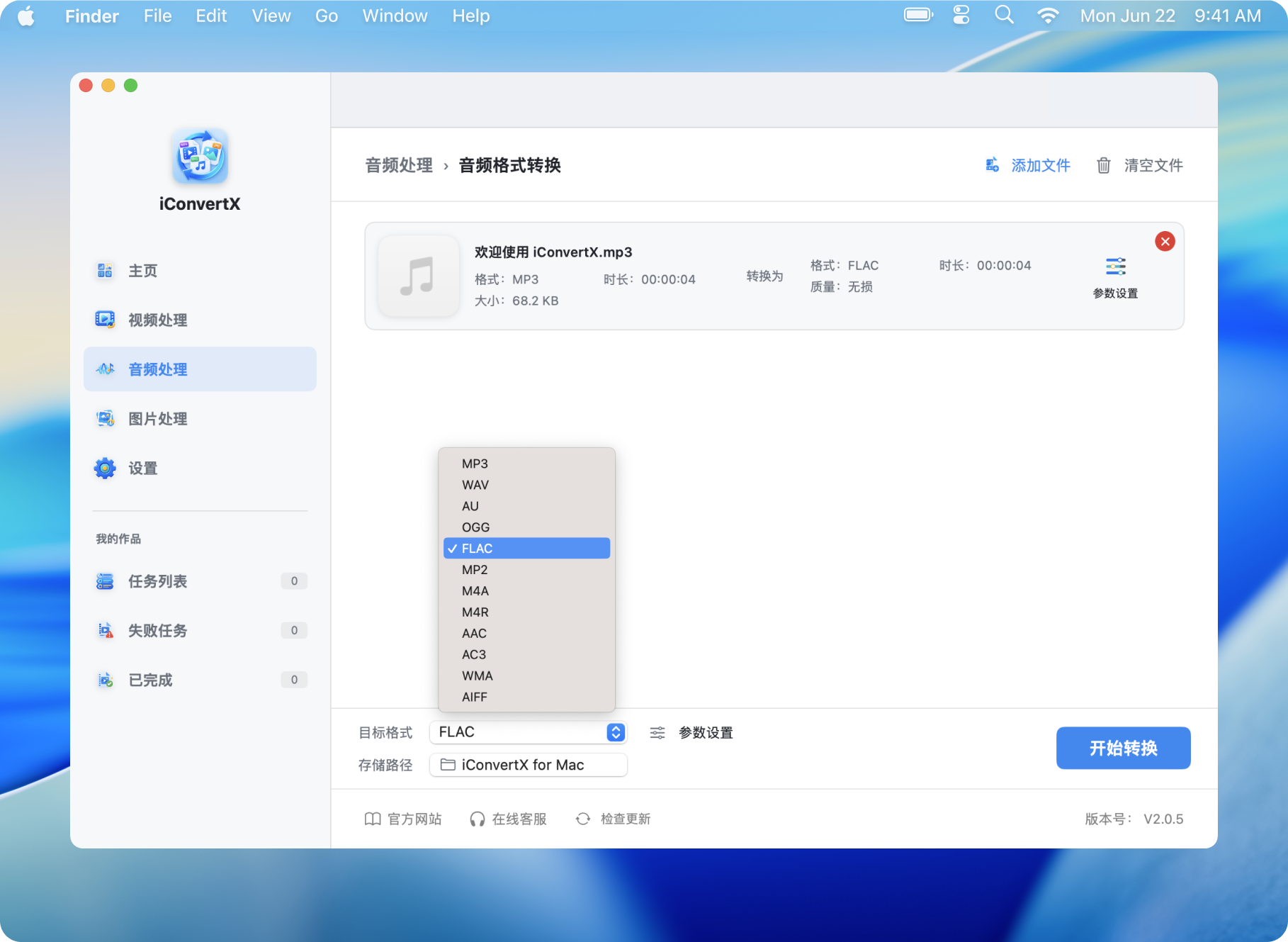Click the 检查更新 refresh icon
Screen dimensions: 1288x942
tap(583, 819)
